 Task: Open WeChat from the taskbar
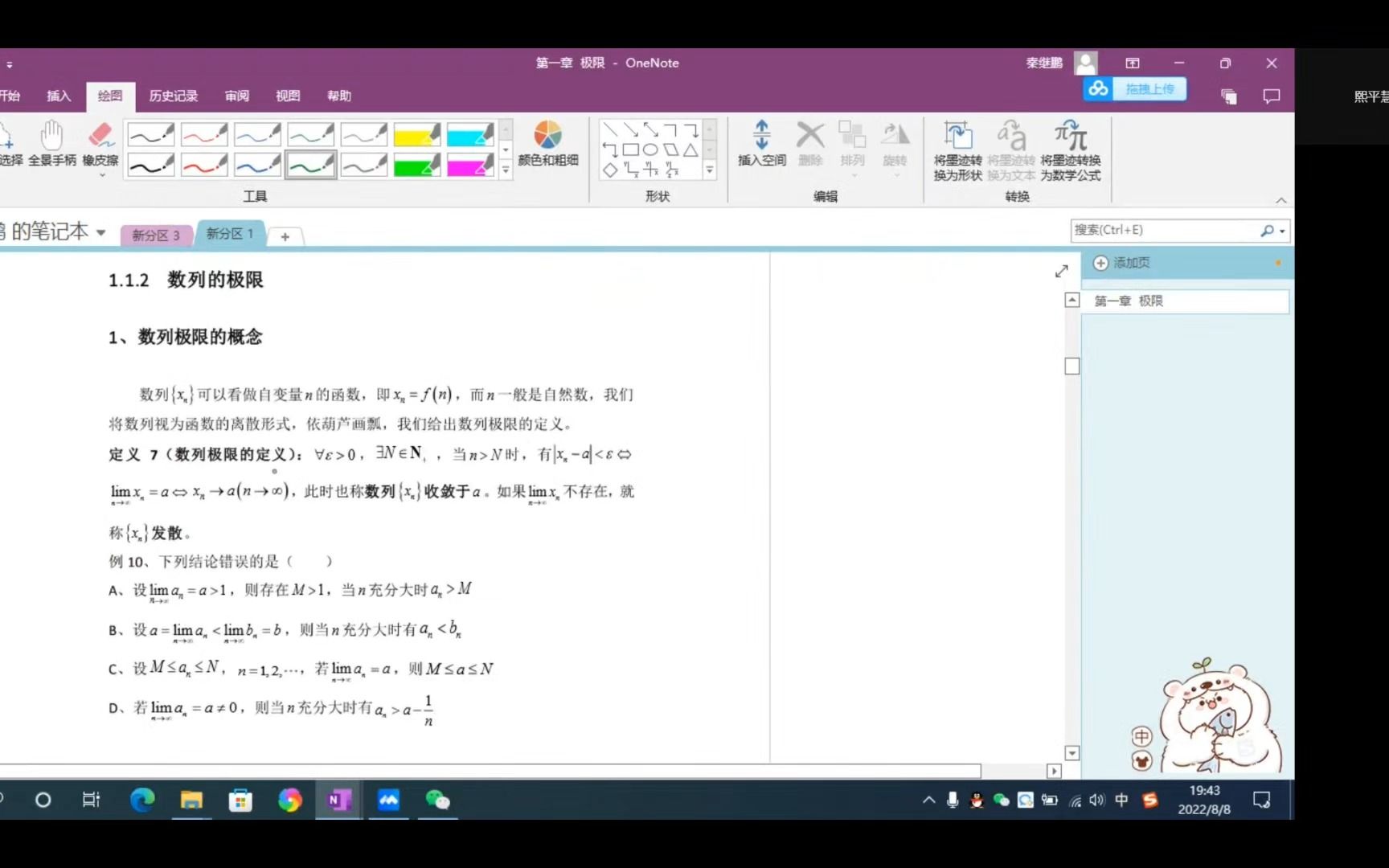(438, 800)
